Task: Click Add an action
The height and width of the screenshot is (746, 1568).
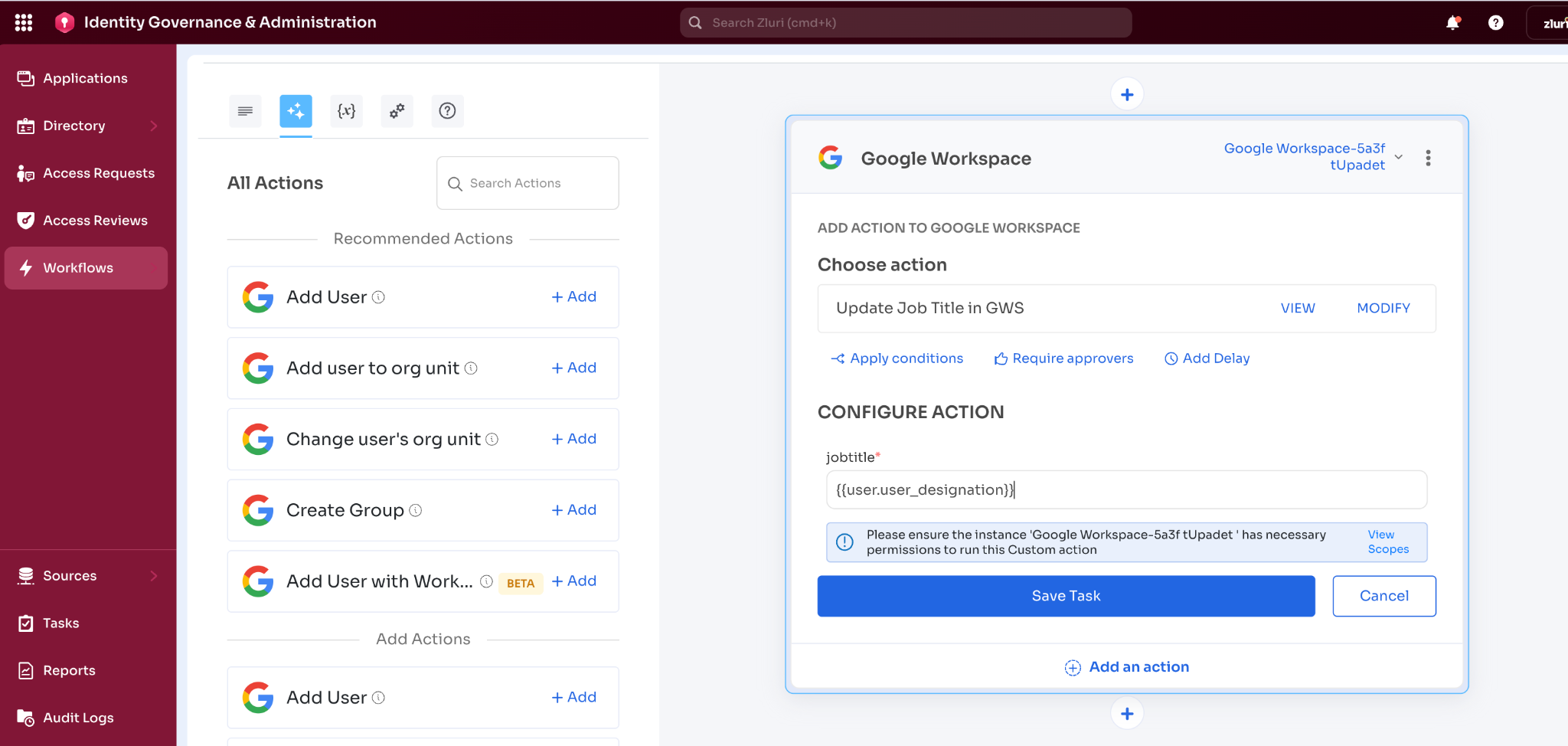Action: pyautogui.click(x=1127, y=667)
